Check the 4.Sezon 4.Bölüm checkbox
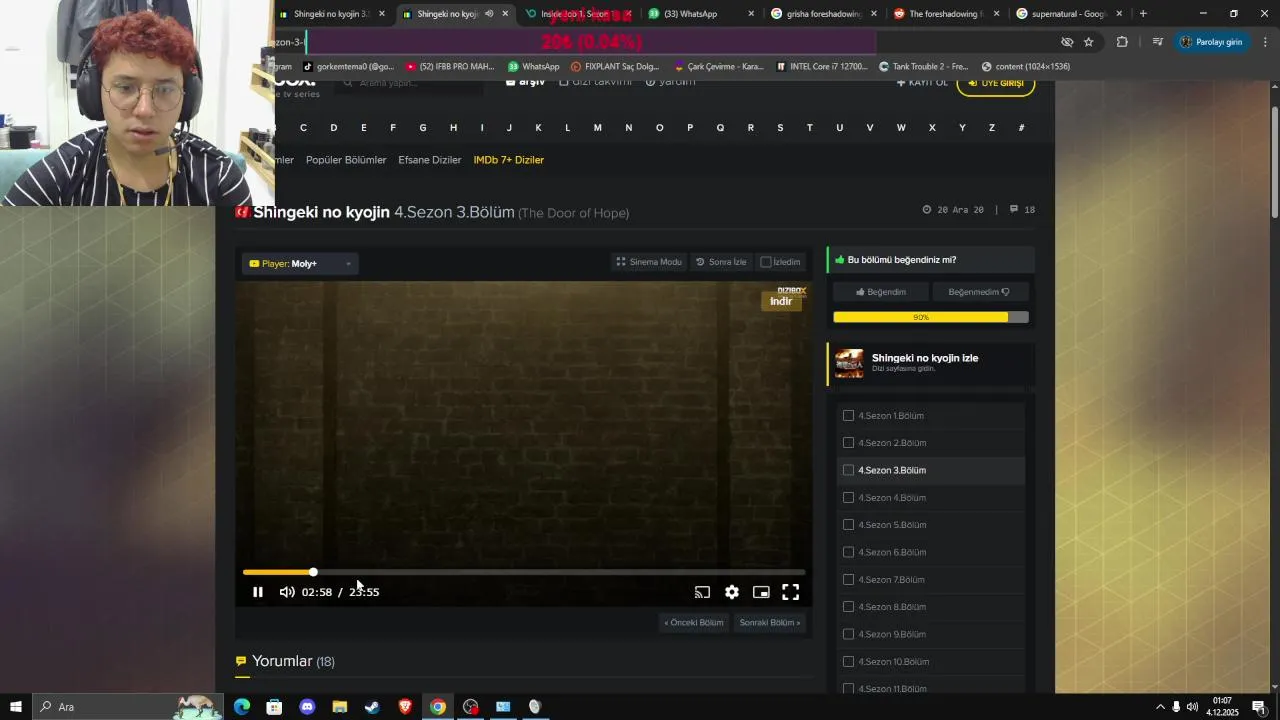Screen dimensions: 1280x720 848,498
